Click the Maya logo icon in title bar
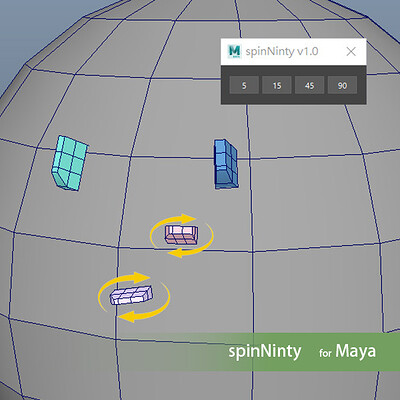This screenshot has height=400, width=400. pyautogui.click(x=234, y=52)
